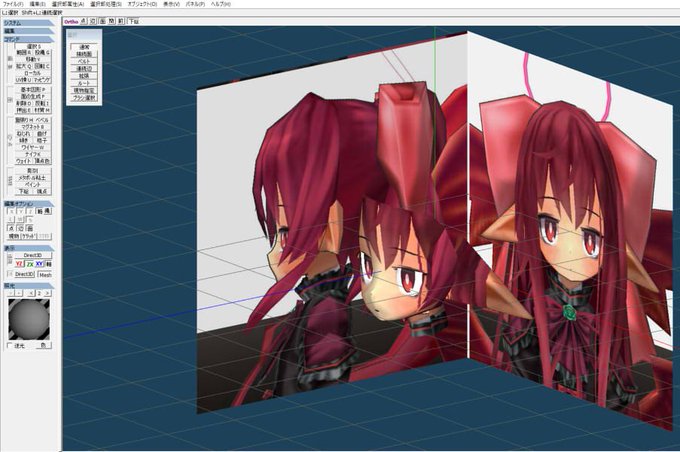Toggle the red YZ plane grid
Image resolution: width=680 pixels, height=452 pixels.
click(19, 264)
